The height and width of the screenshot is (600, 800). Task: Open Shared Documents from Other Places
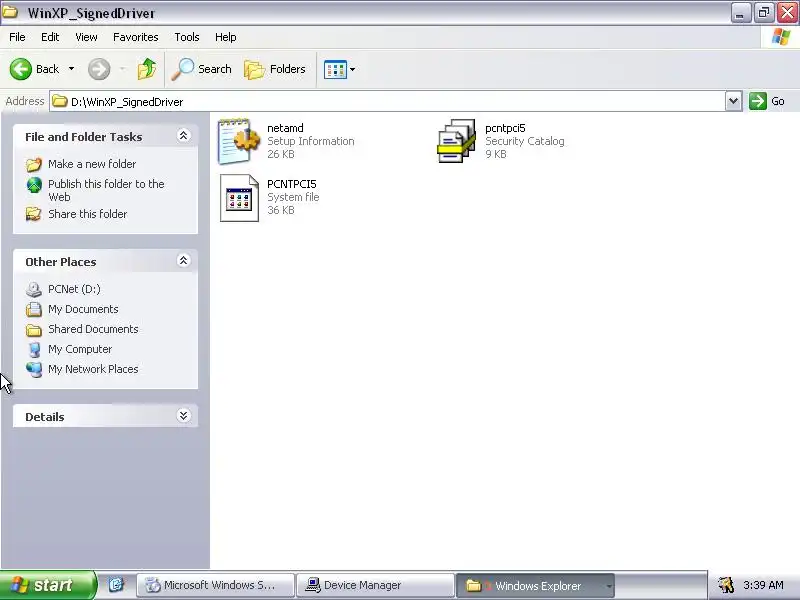coord(93,329)
